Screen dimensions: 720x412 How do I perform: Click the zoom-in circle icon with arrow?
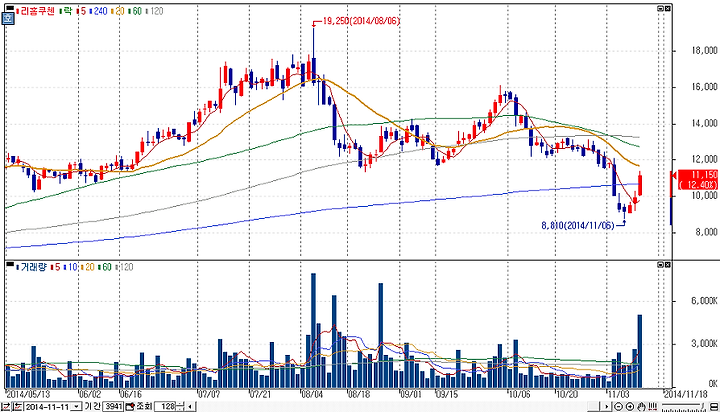click(630, 406)
